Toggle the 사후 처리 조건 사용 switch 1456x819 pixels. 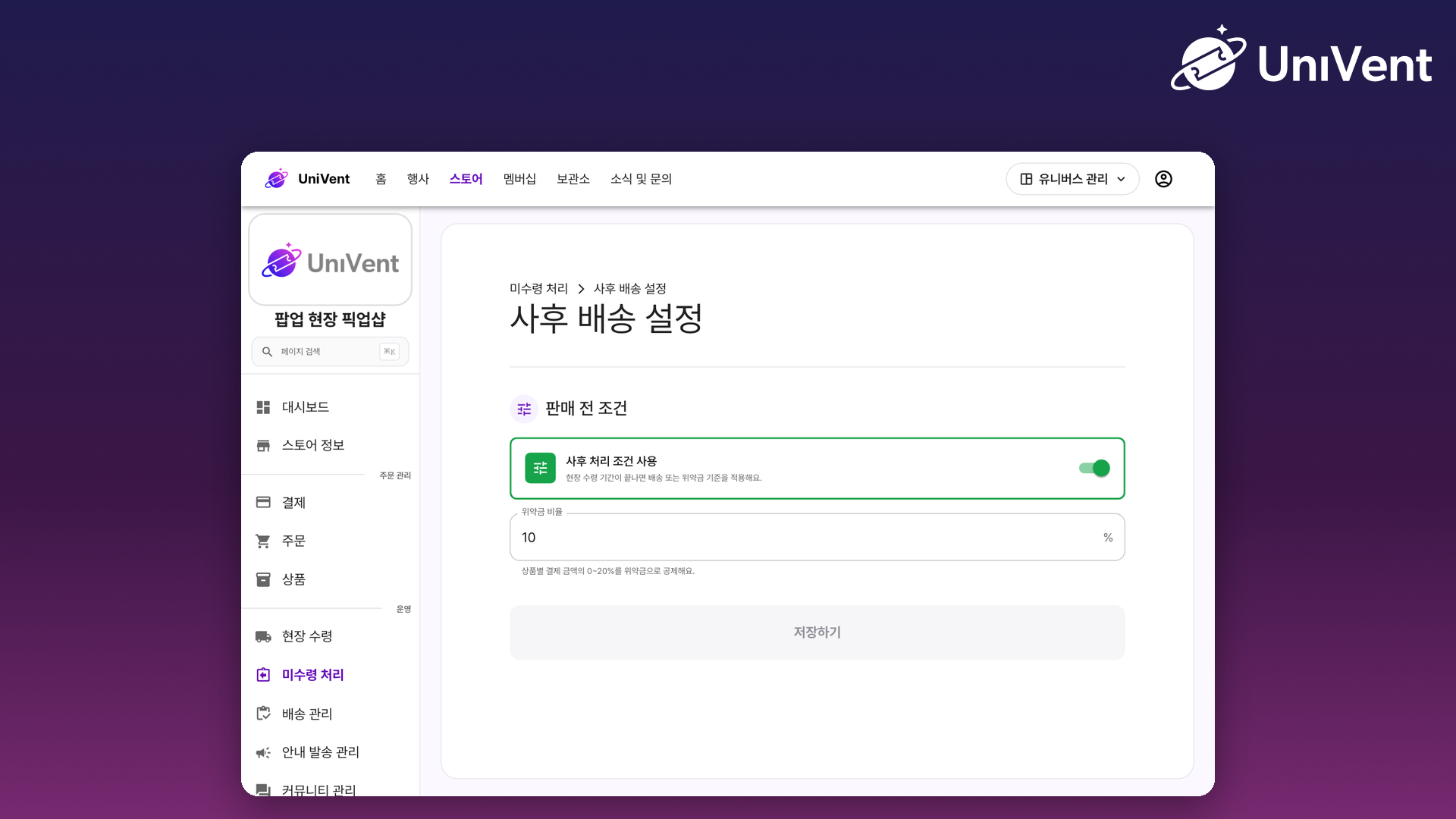(x=1094, y=468)
